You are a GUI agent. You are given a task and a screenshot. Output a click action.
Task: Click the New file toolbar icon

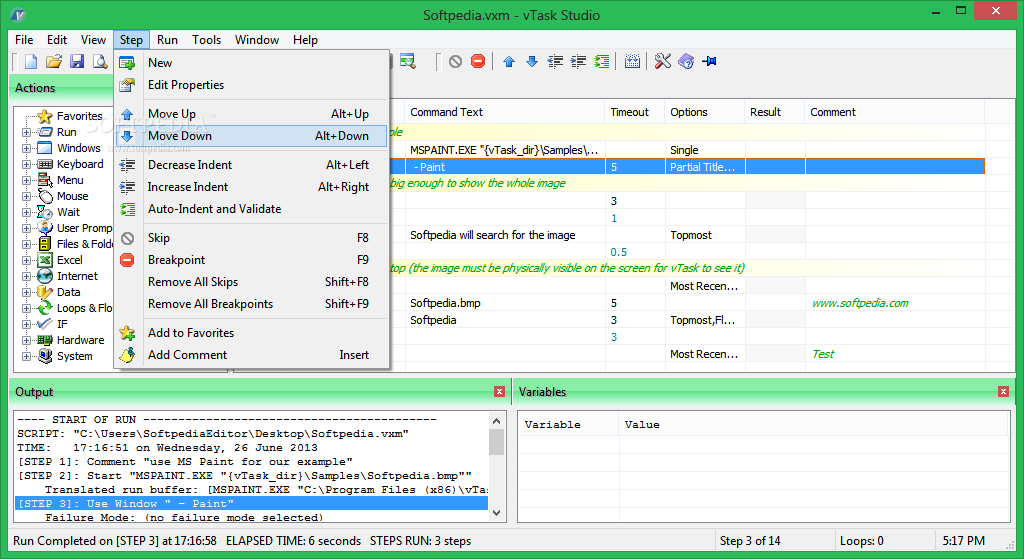pos(31,61)
